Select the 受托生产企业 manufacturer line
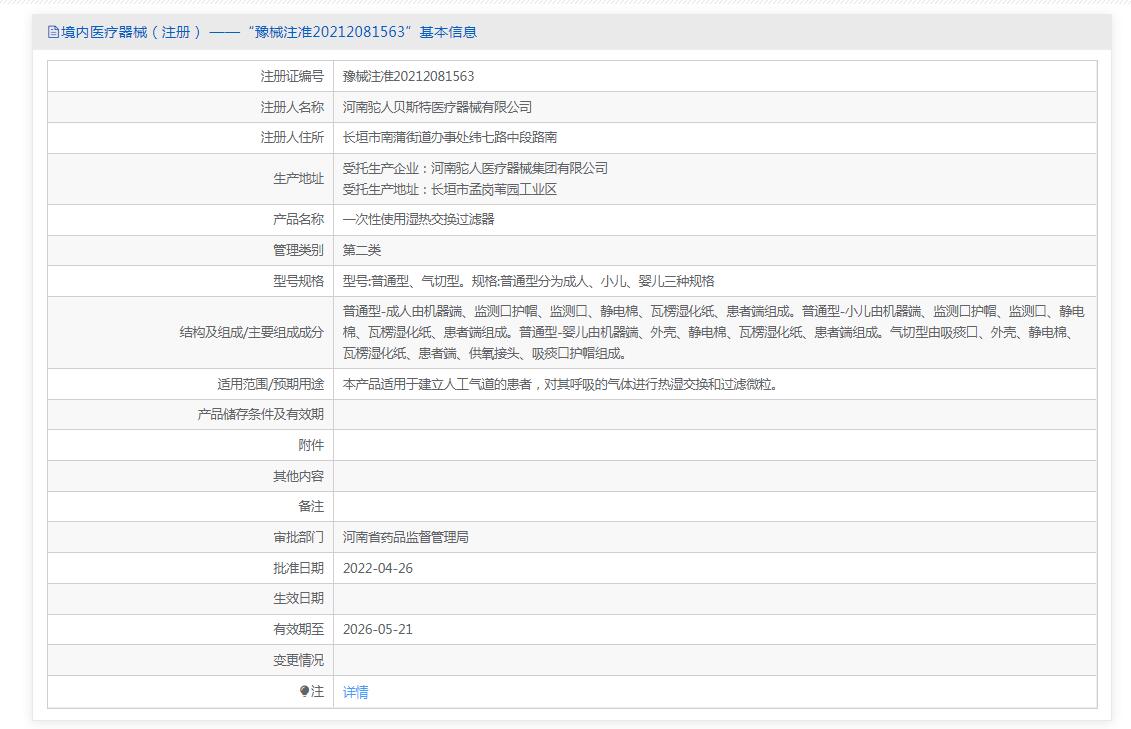1131x729 pixels. click(x=475, y=168)
